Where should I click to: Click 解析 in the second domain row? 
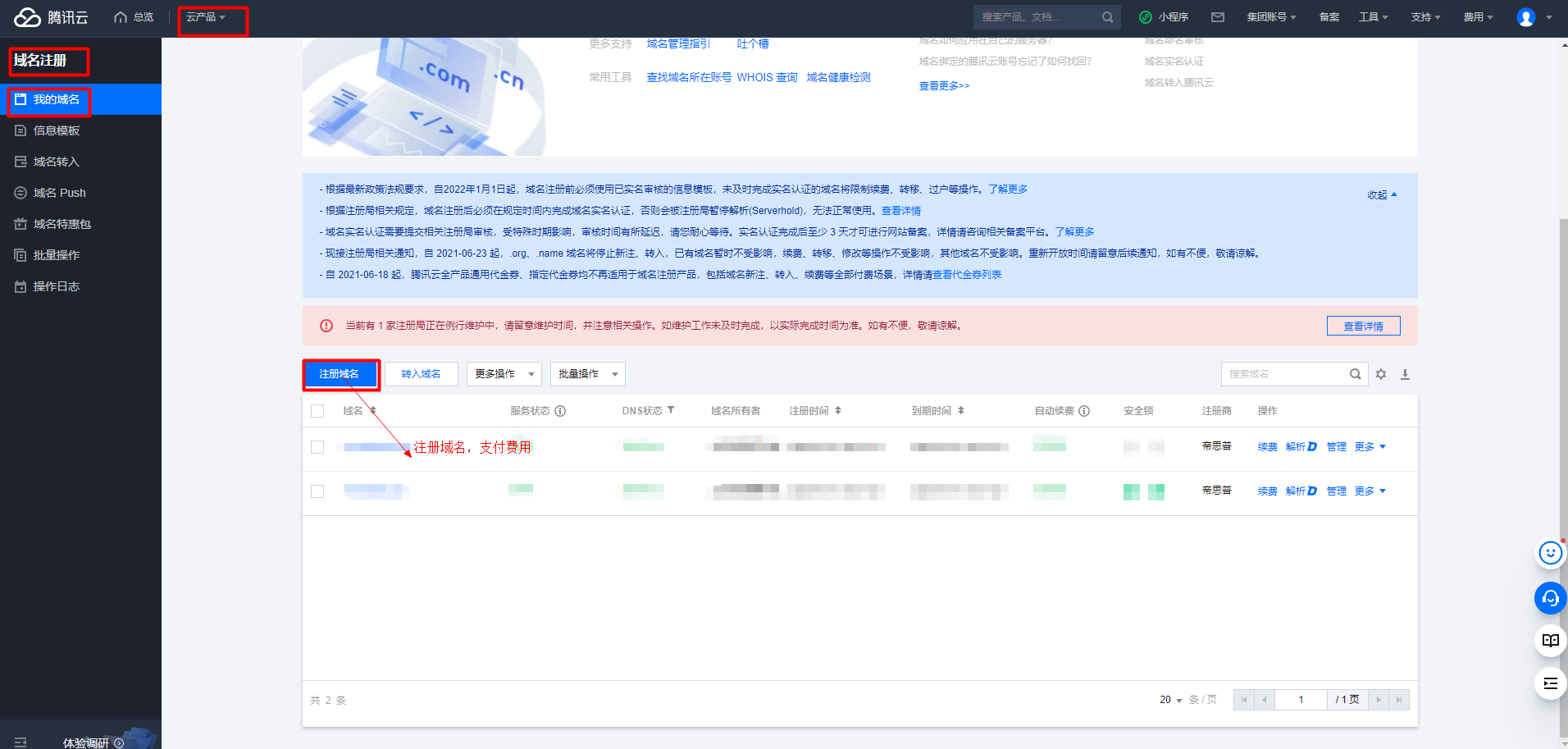tap(1301, 491)
